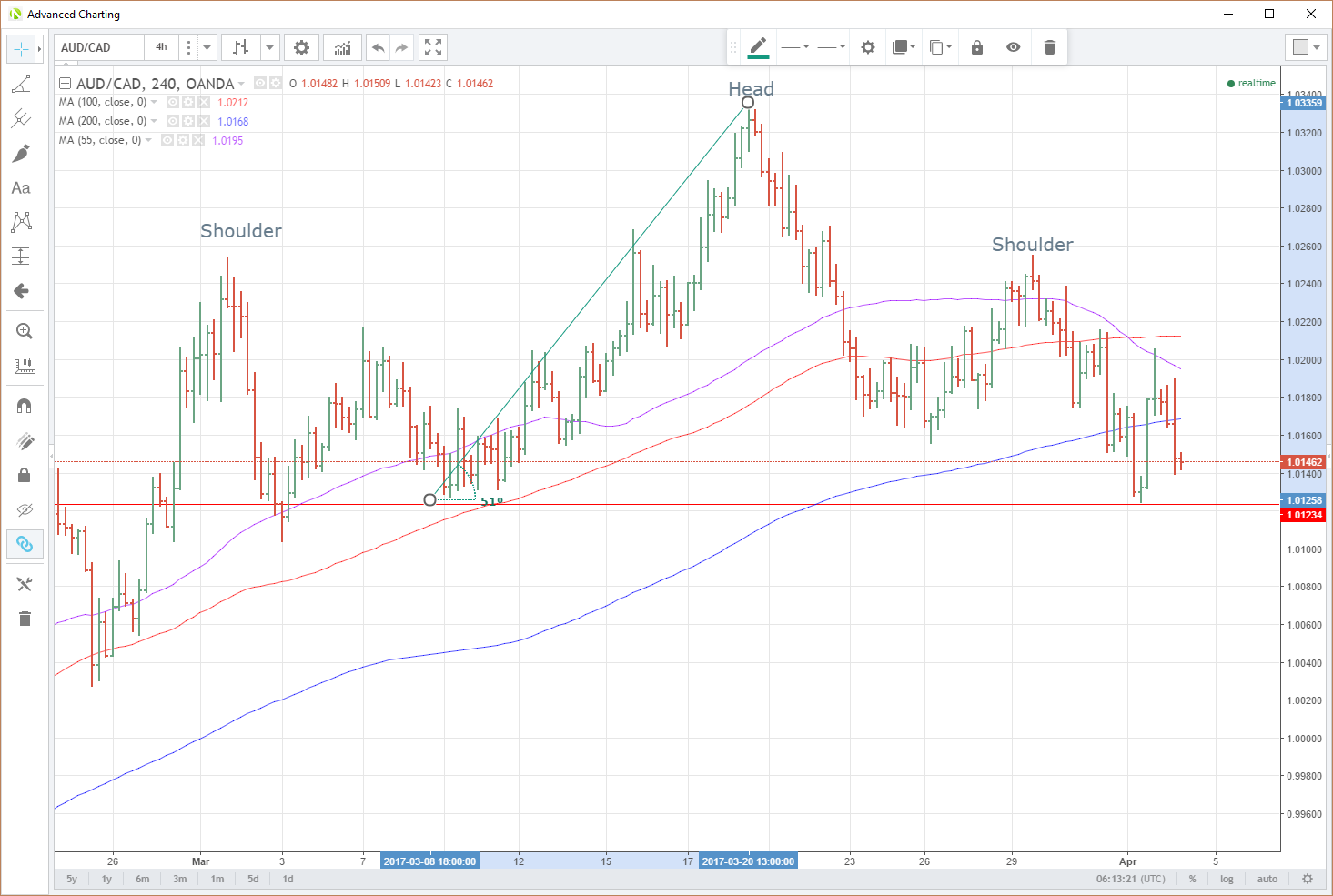
Task: Remove the MA 100 indicator
Action: tap(204, 102)
